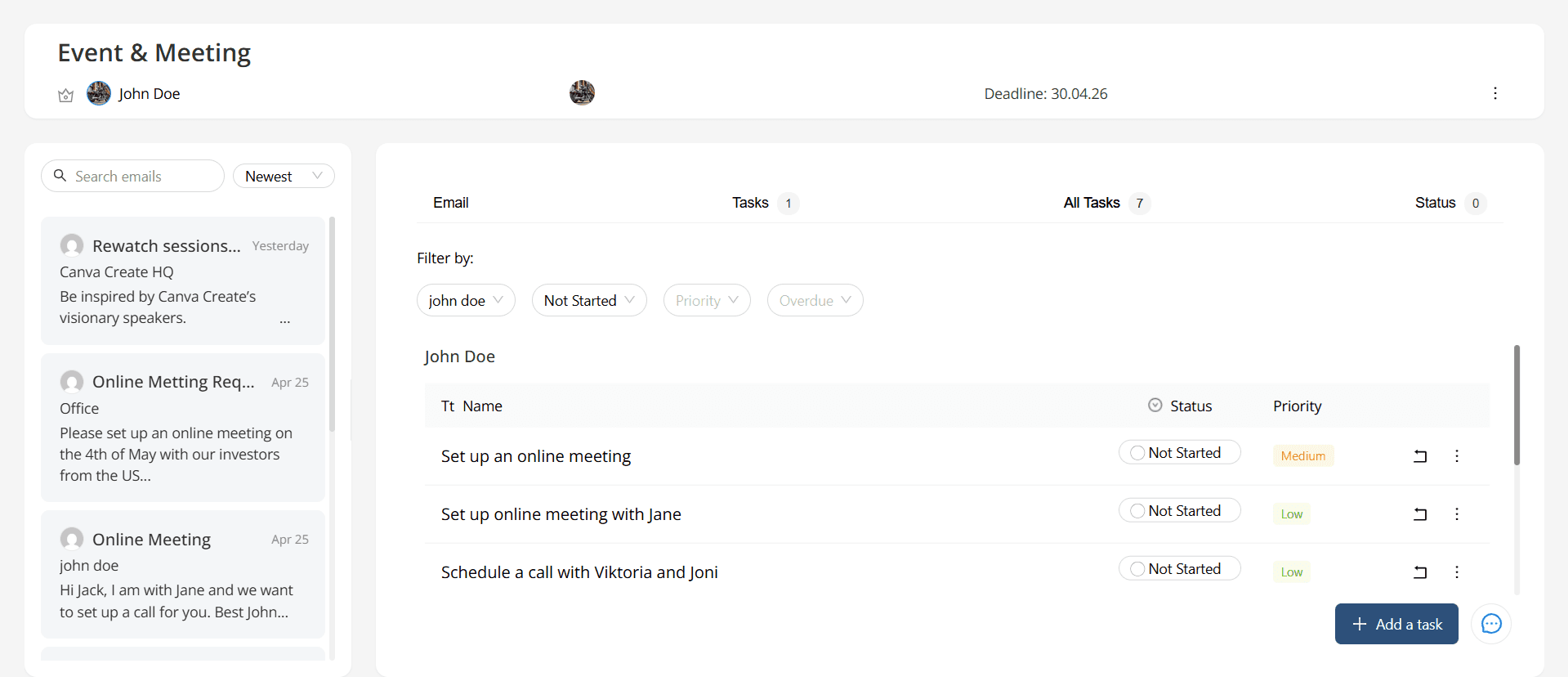The width and height of the screenshot is (1568, 677).
Task: Open the project options three-dot menu
Action: pos(1495,93)
